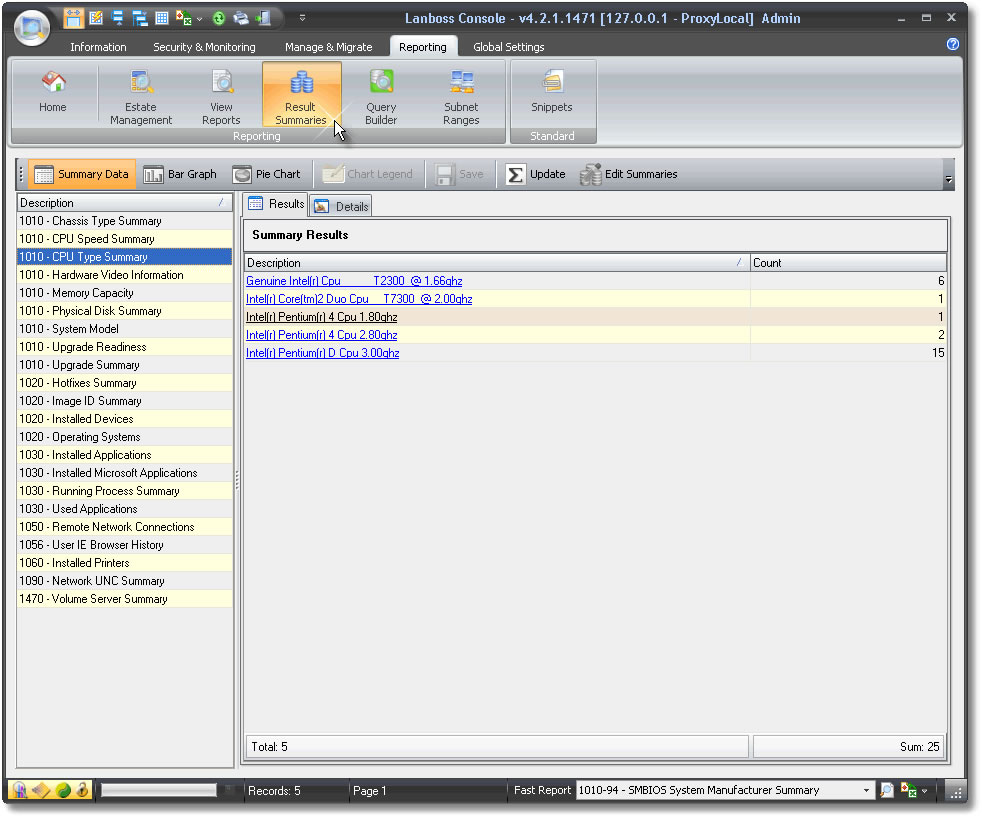The height and width of the screenshot is (818, 982).
Task: Sort results by the Count column header
Action: 849,263
